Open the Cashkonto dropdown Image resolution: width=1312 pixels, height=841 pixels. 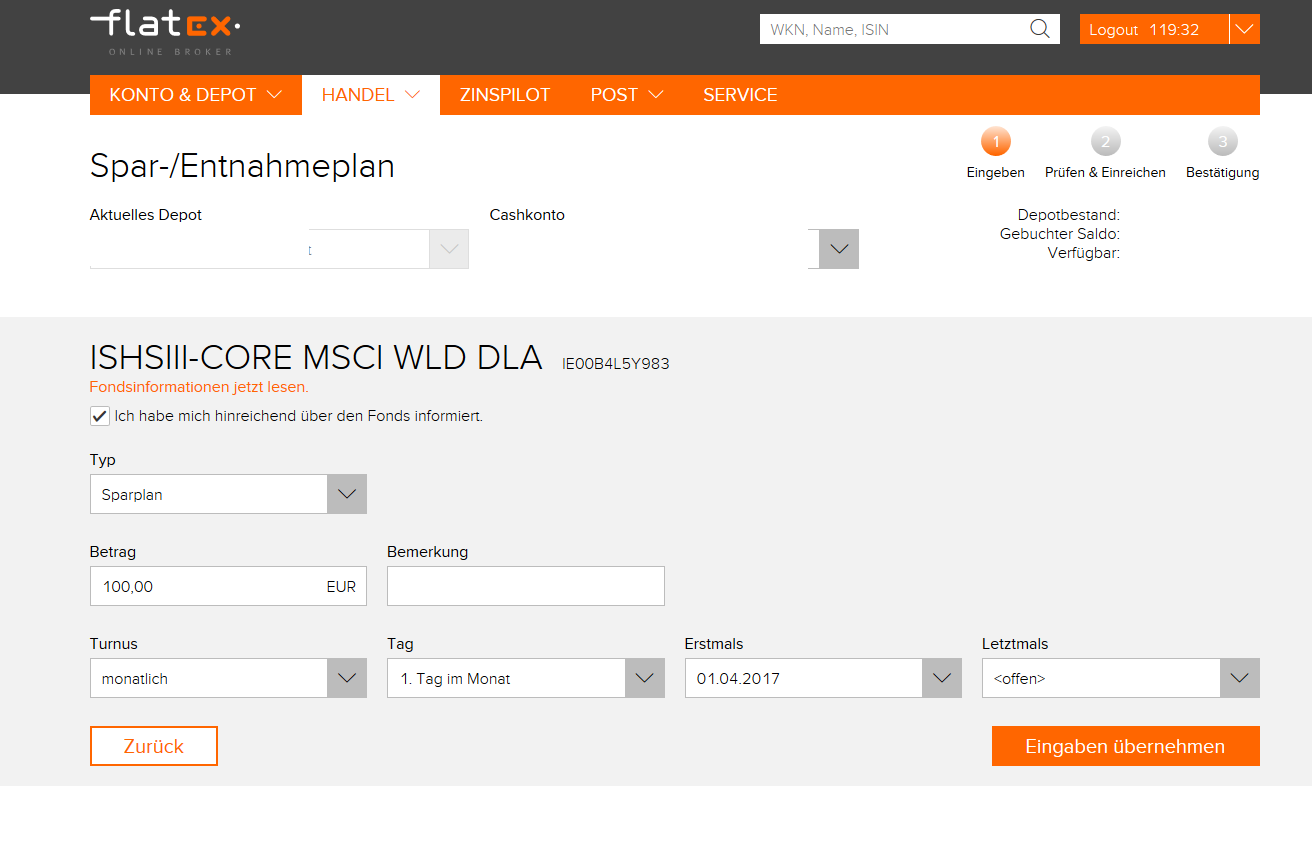(838, 249)
